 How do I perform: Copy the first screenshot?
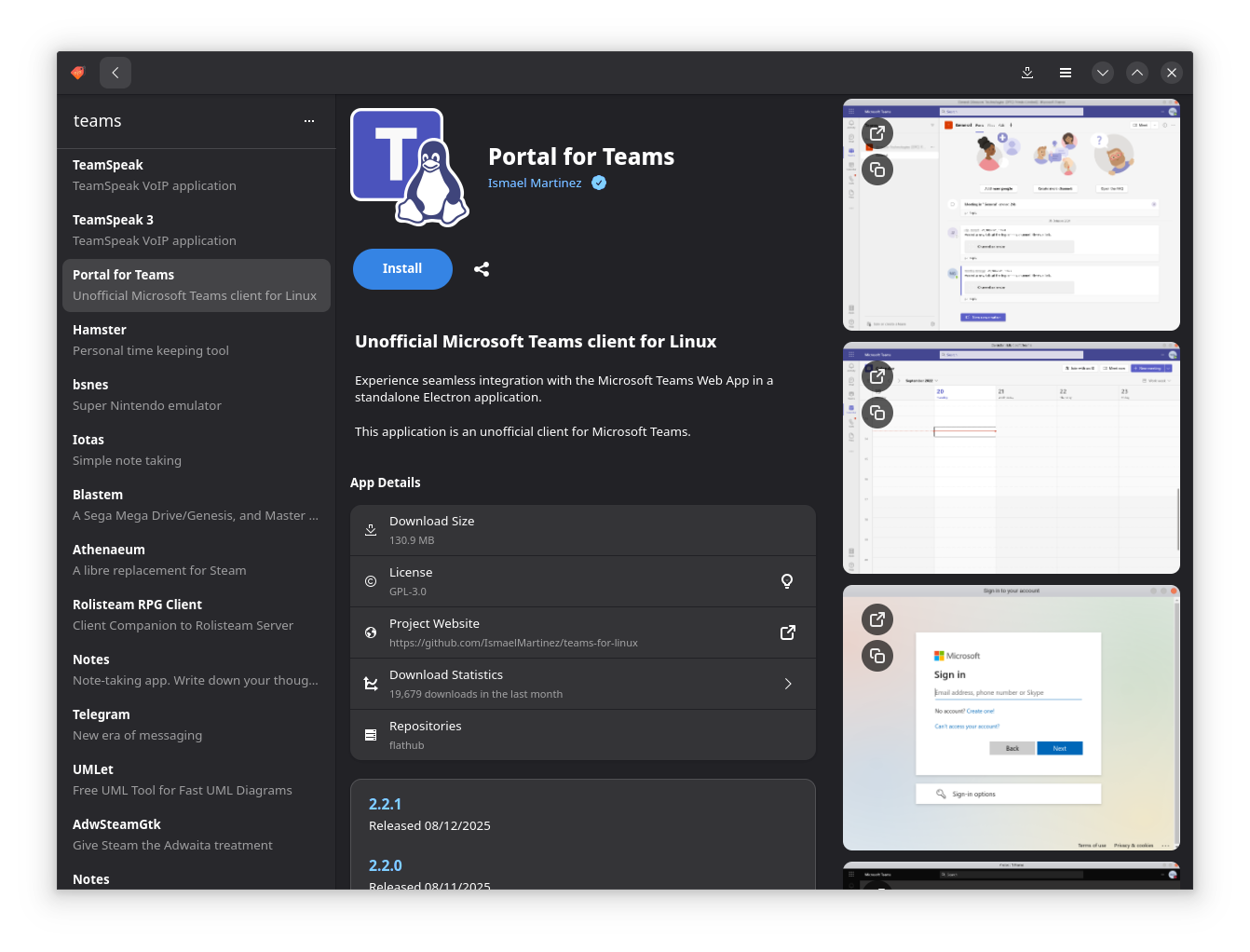coord(877,170)
